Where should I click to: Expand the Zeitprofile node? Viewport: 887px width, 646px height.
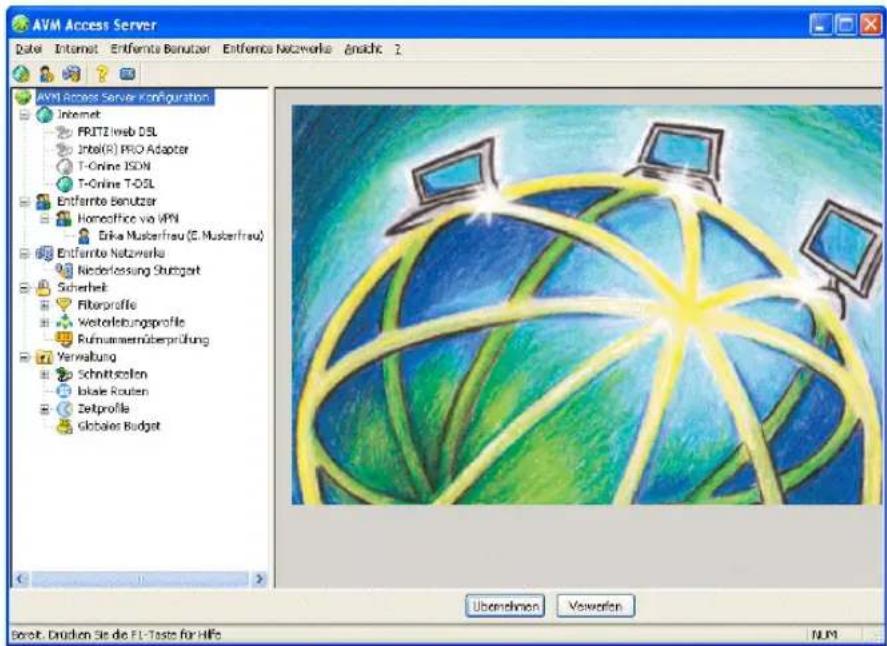coord(45,408)
